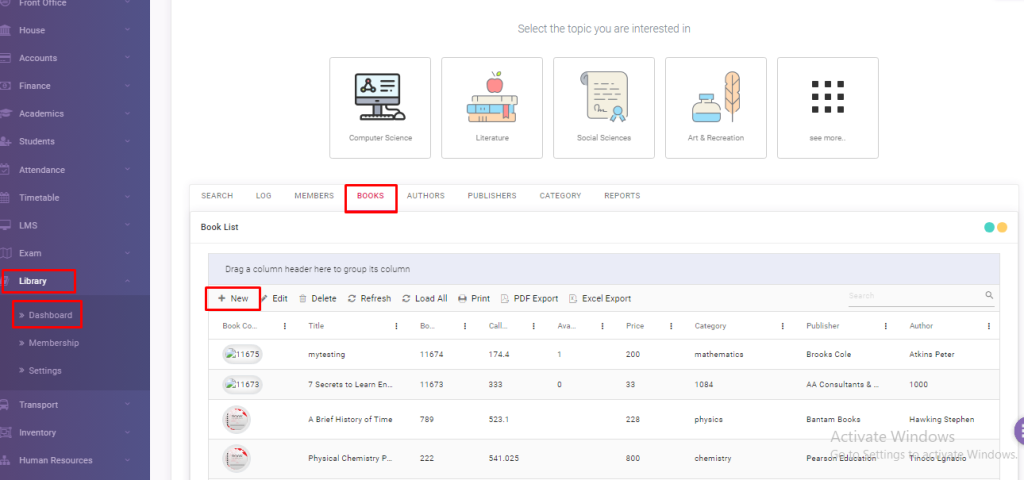
Task: Open Category column options menu
Action: click(783, 326)
